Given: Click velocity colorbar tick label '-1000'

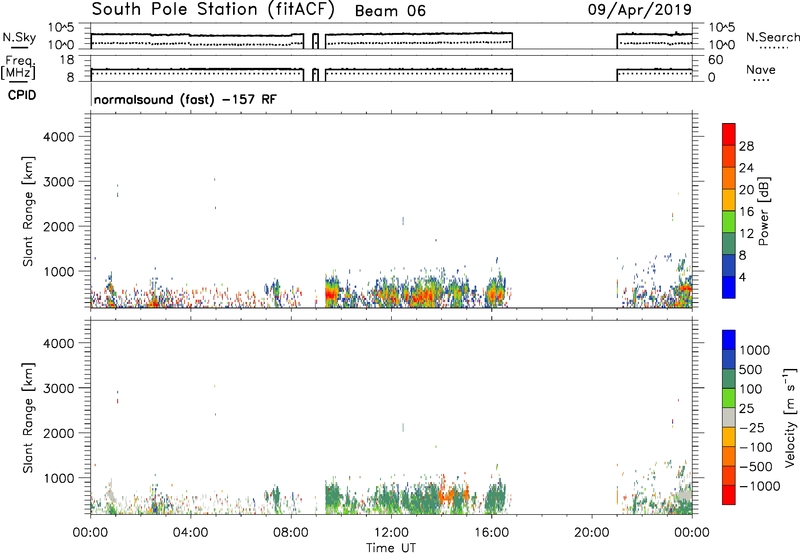Looking at the screenshot, I should (759, 486).
